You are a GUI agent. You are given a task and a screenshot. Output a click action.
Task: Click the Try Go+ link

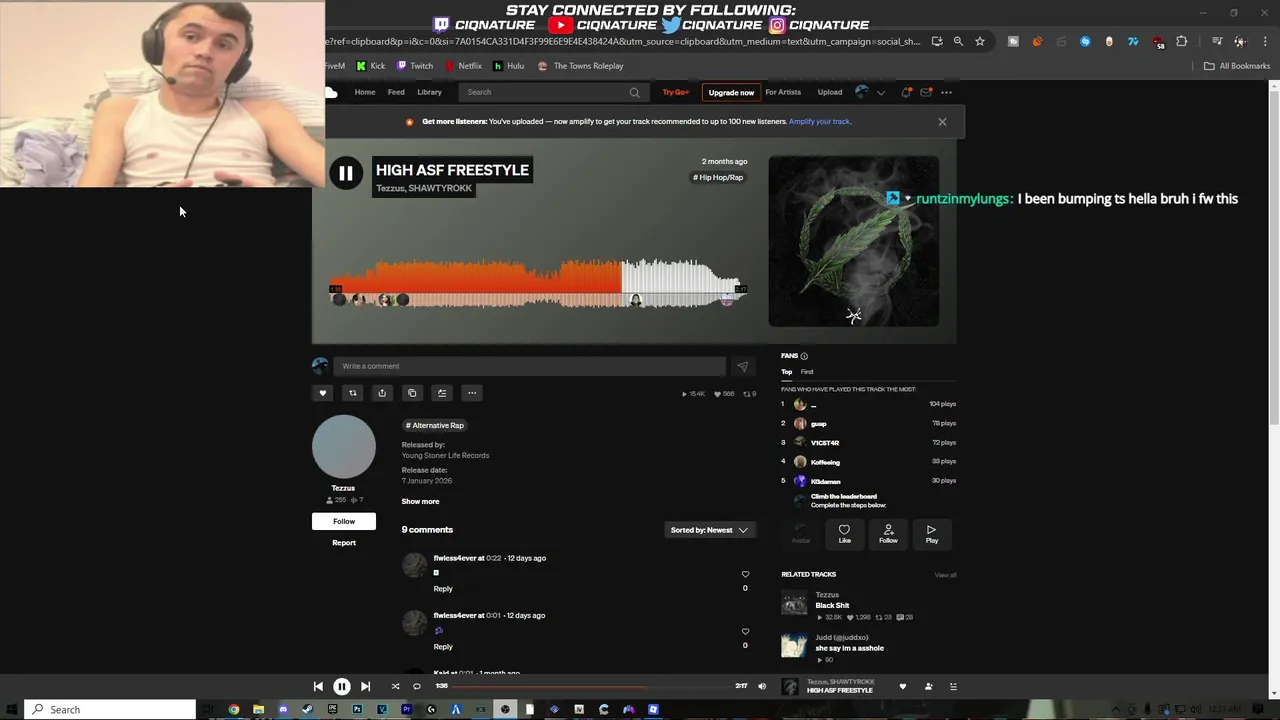(676, 92)
